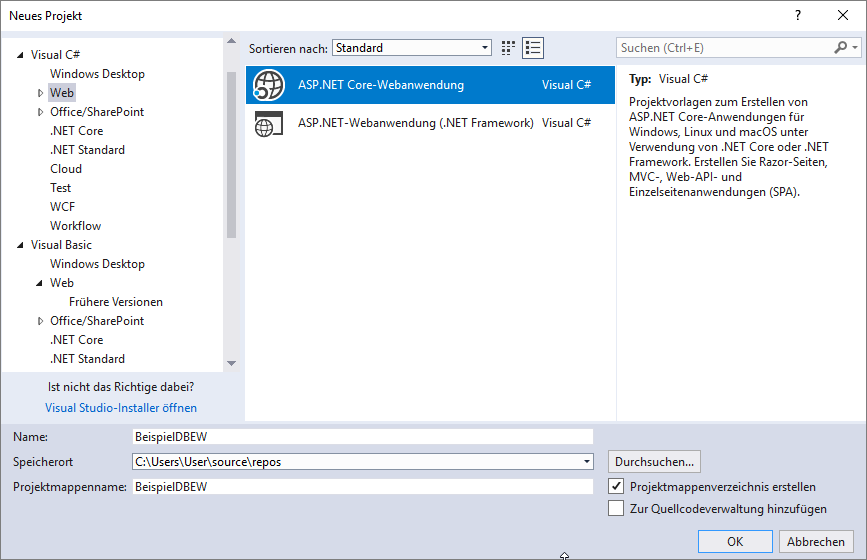Screen dimensions: 867x560
Task: Cancel with the Abbrechen button
Action: tap(816, 541)
